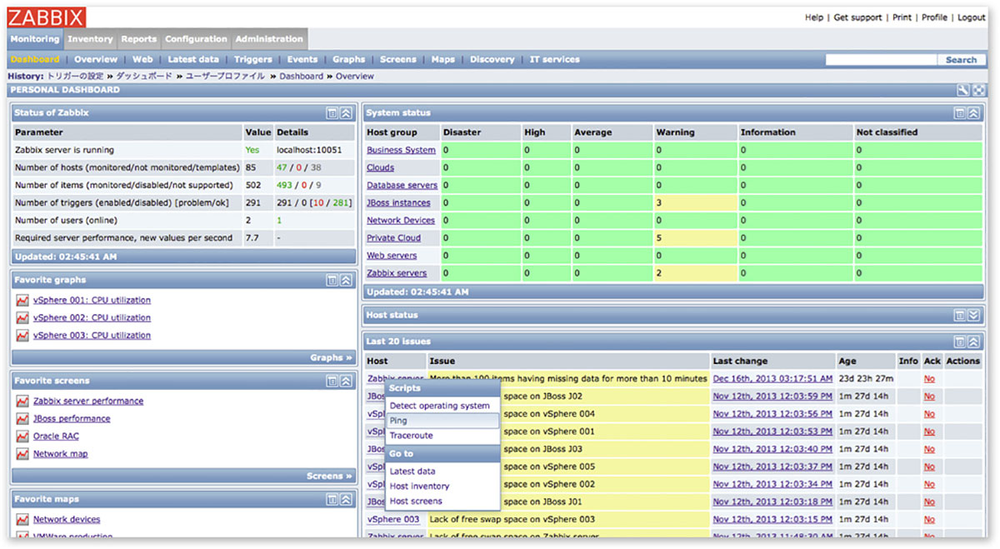Open dashboard configuration wrench icon
Screen dimensions: 1000x549
962,91
